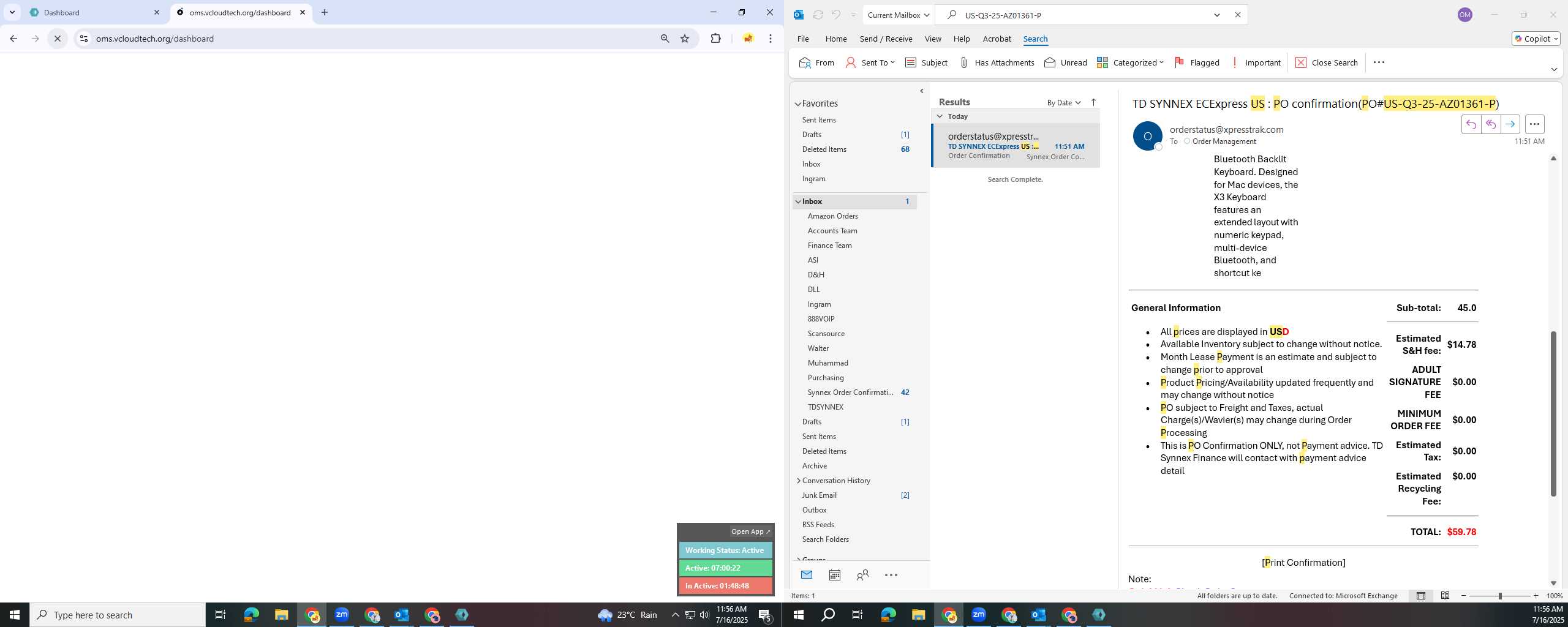Open the Current Mailbox scope dropdown

pyautogui.click(x=898, y=15)
